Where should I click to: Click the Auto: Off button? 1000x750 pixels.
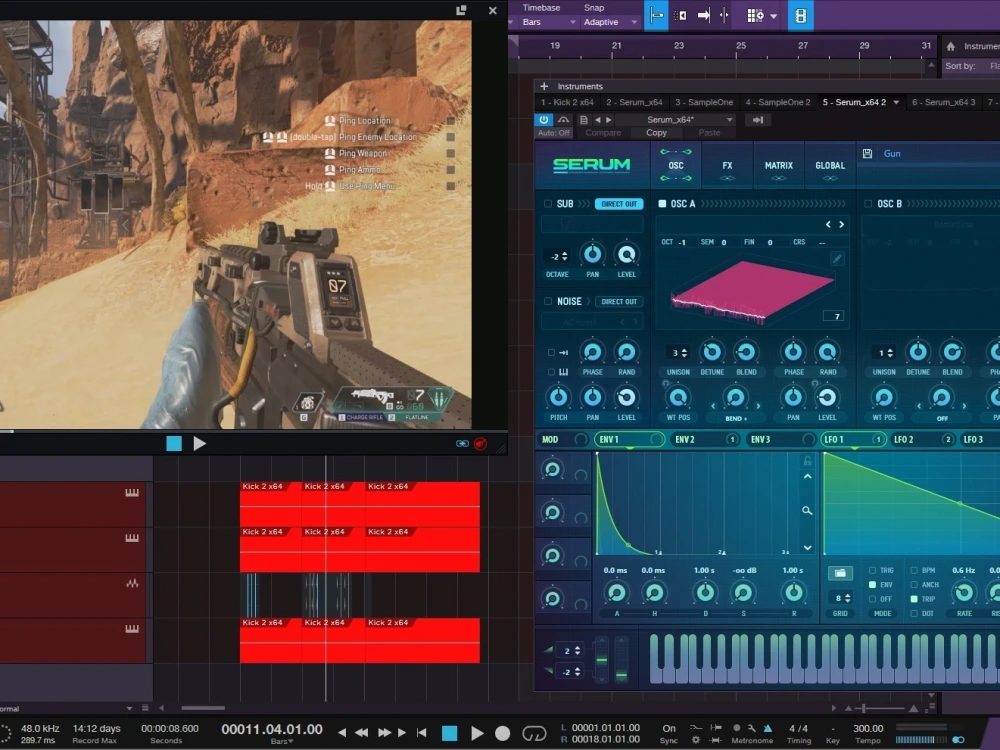(x=554, y=133)
